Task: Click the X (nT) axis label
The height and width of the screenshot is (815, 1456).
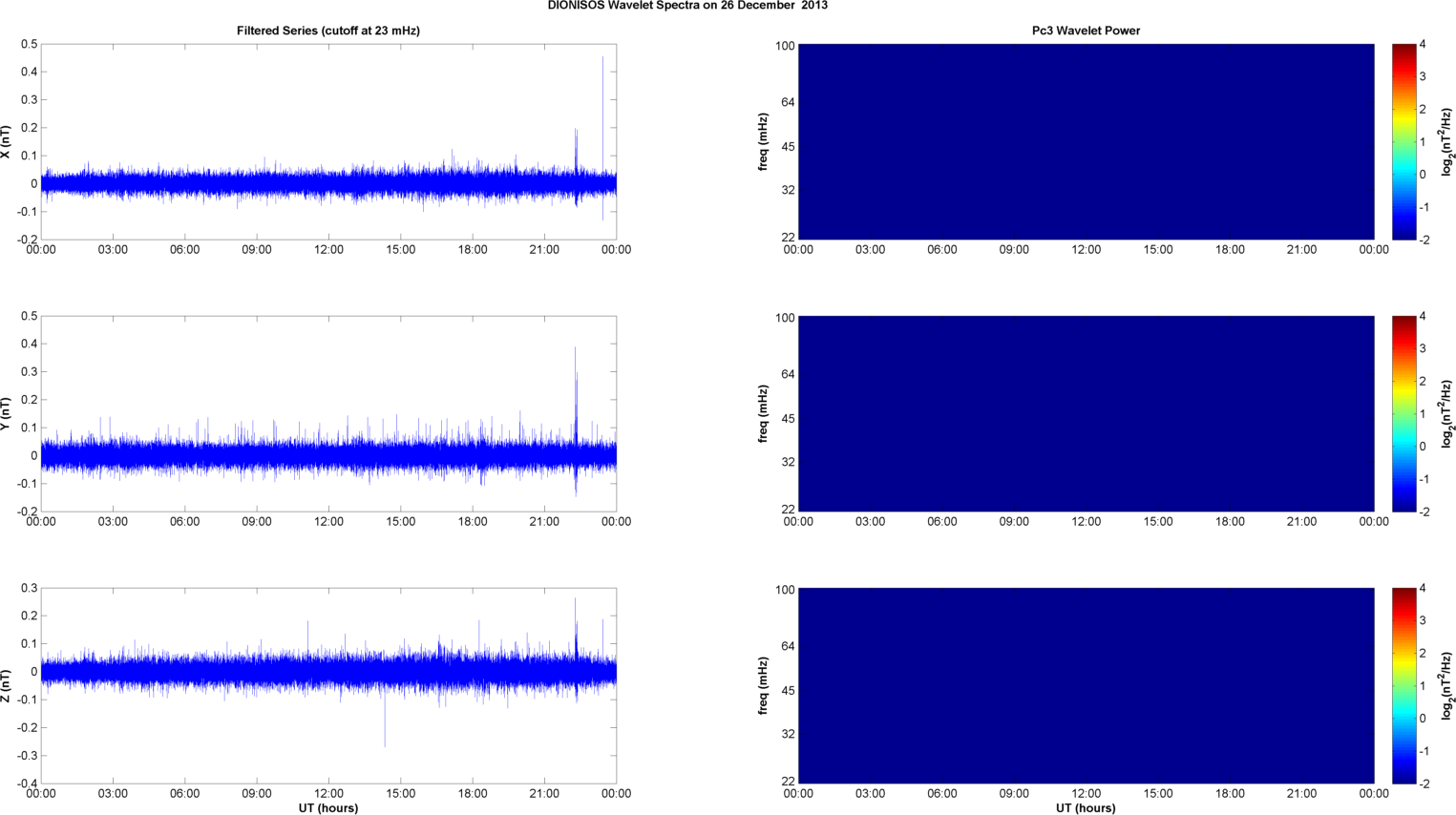Action: point(7,142)
